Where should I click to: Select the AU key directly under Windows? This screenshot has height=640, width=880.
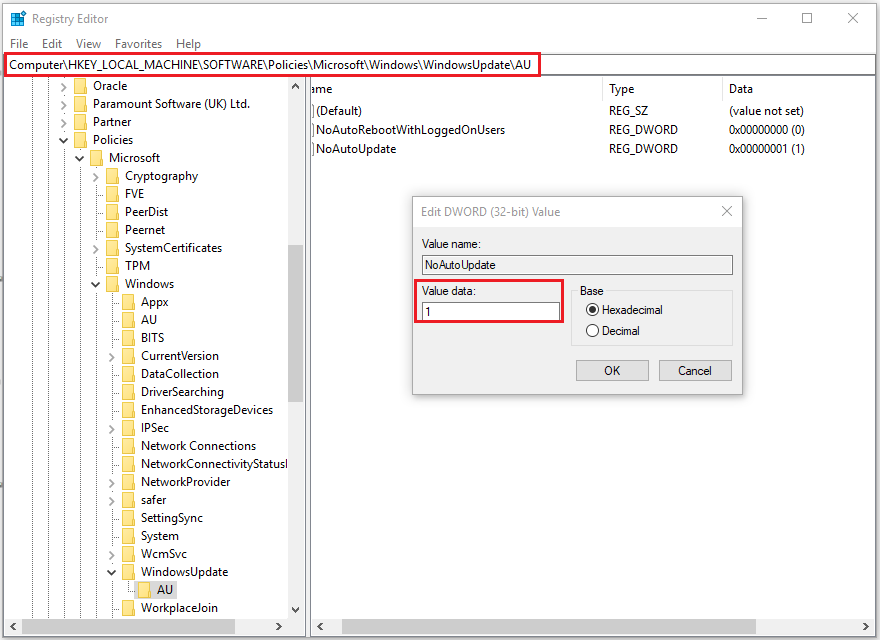(x=149, y=319)
